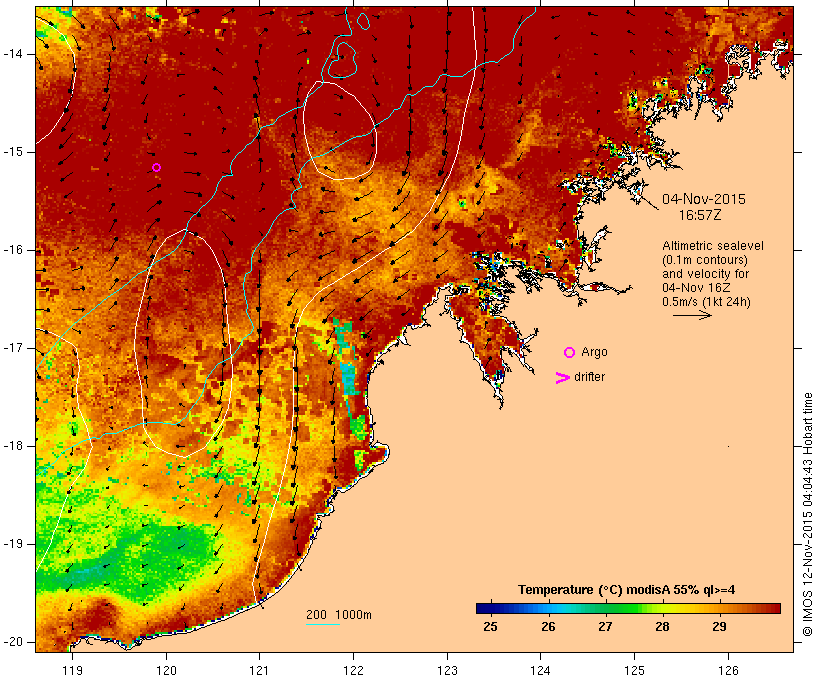Click the colorbar value 25
The height and width of the screenshot is (680, 820).
click(x=491, y=627)
